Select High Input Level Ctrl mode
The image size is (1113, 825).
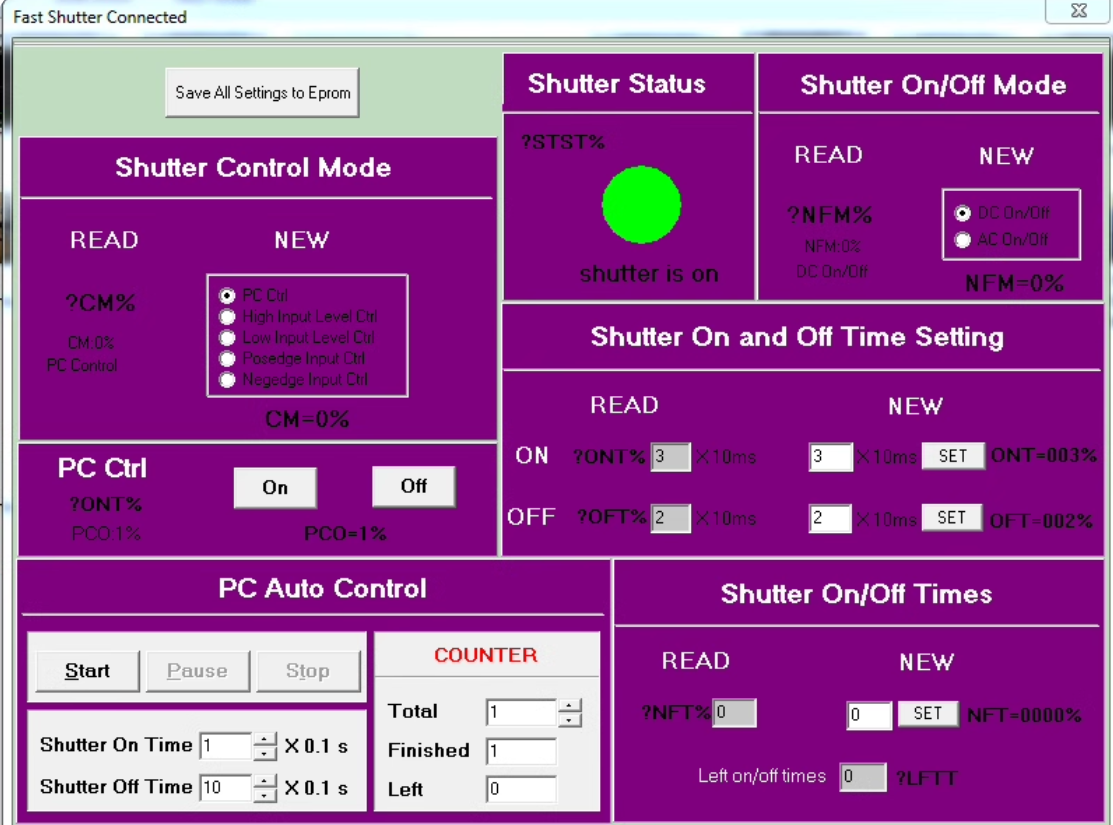[228, 317]
